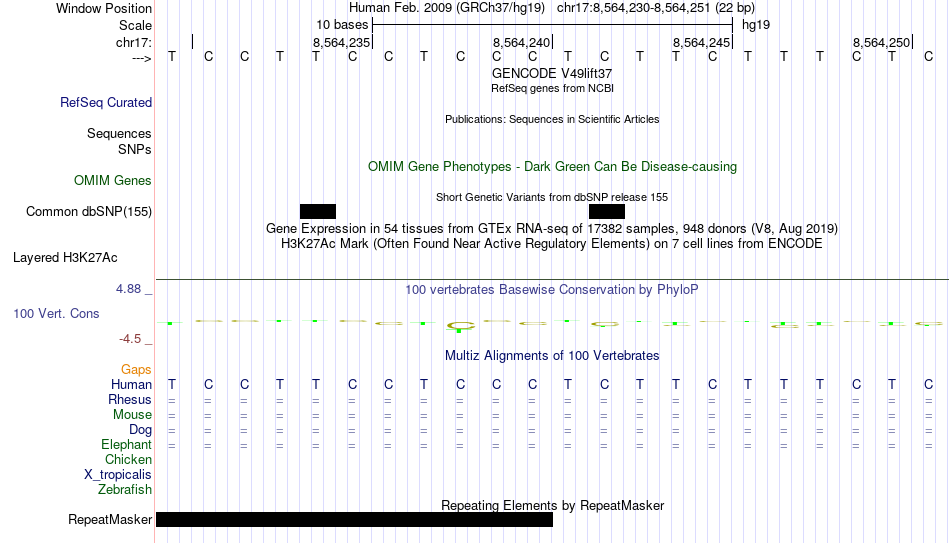Click the OMIM Gene Phenotypes track title

(553, 167)
